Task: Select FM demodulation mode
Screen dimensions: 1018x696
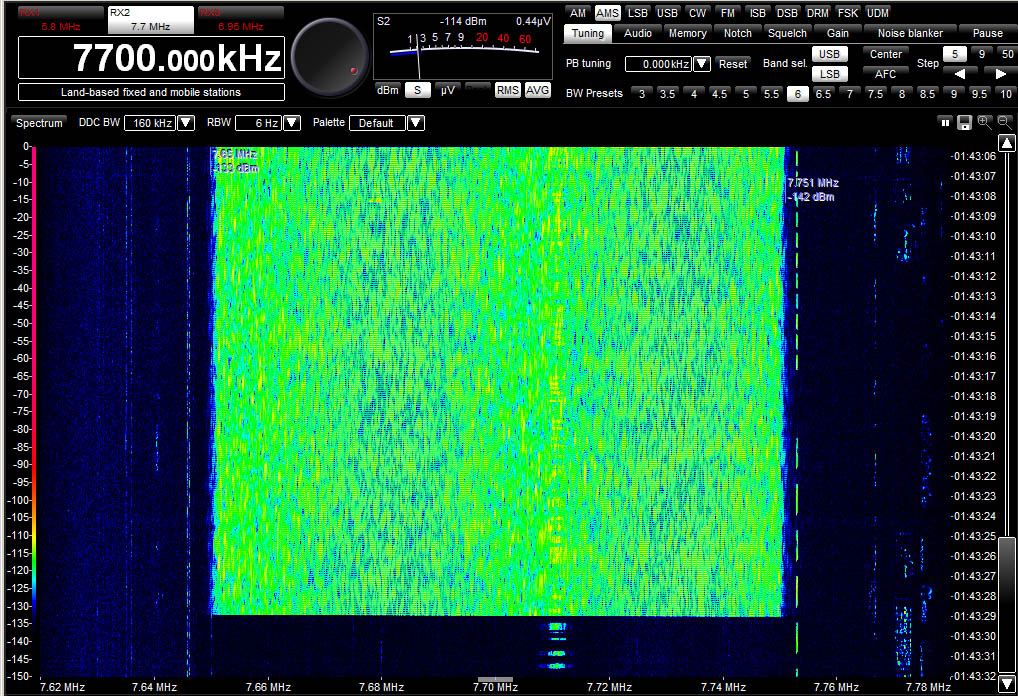Action: coord(728,13)
